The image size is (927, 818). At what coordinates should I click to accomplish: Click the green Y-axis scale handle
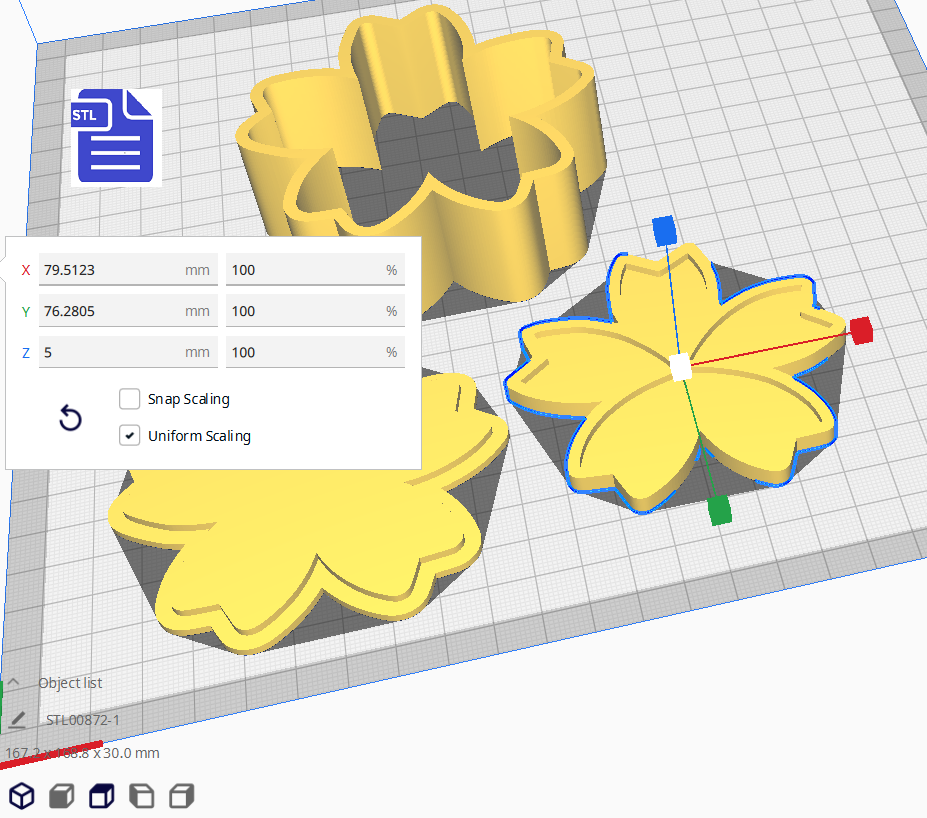click(x=719, y=511)
